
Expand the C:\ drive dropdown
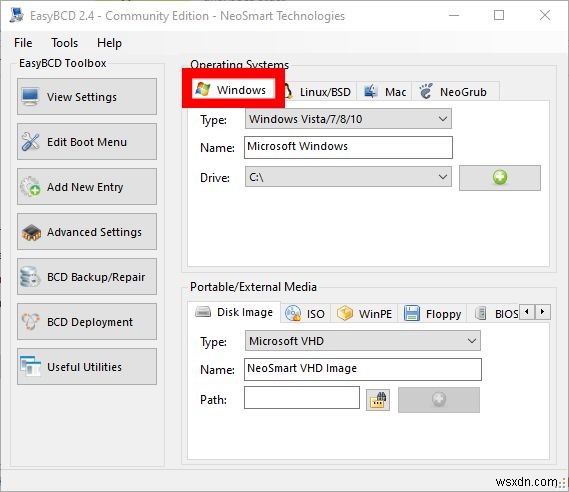[x=348, y=177]
